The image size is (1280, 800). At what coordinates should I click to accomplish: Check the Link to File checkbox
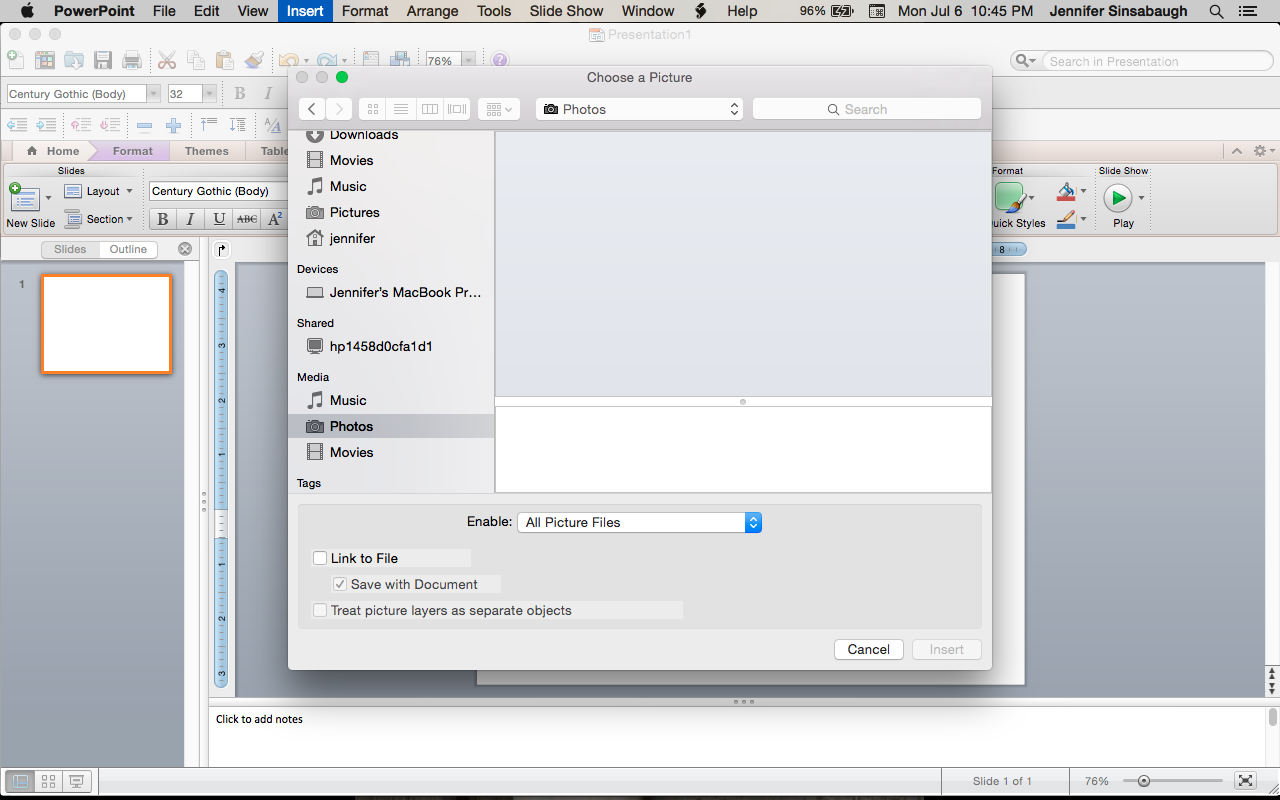(x=320, y=558)
